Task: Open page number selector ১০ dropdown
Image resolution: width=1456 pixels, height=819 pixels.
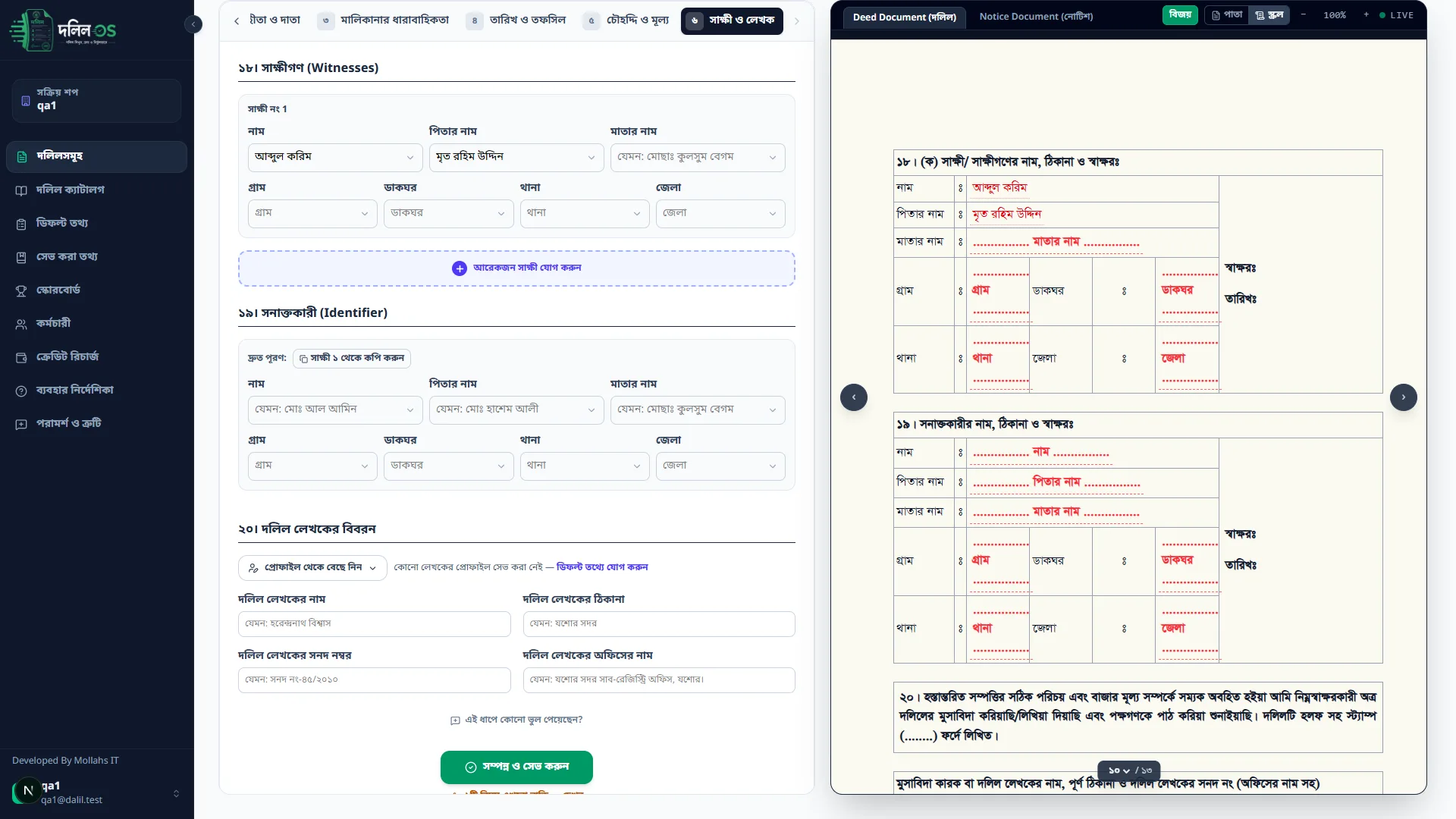Action: 1119,770
